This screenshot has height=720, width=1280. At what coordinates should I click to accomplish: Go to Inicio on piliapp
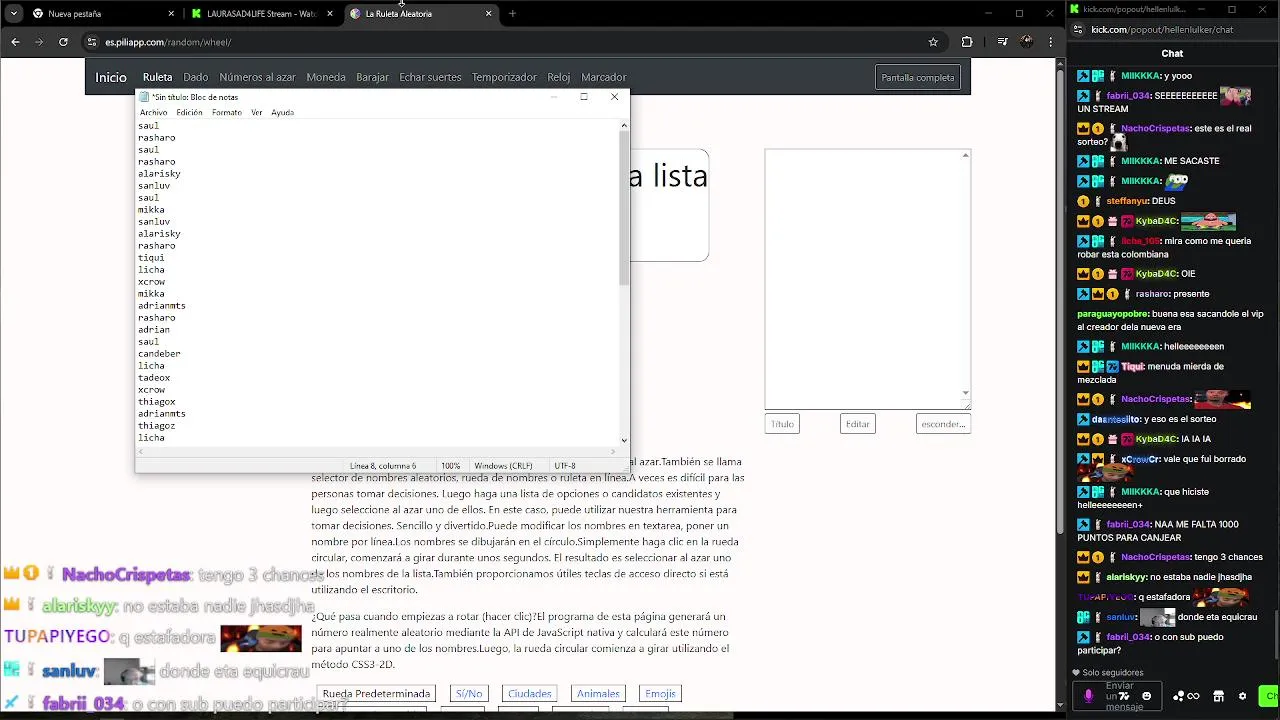[x=111, y=77]
